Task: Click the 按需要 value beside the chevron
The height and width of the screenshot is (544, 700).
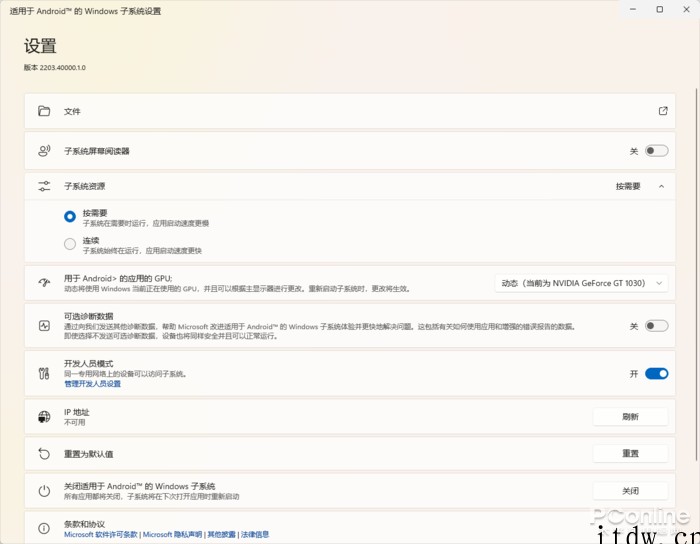Action: click(628, 186)
